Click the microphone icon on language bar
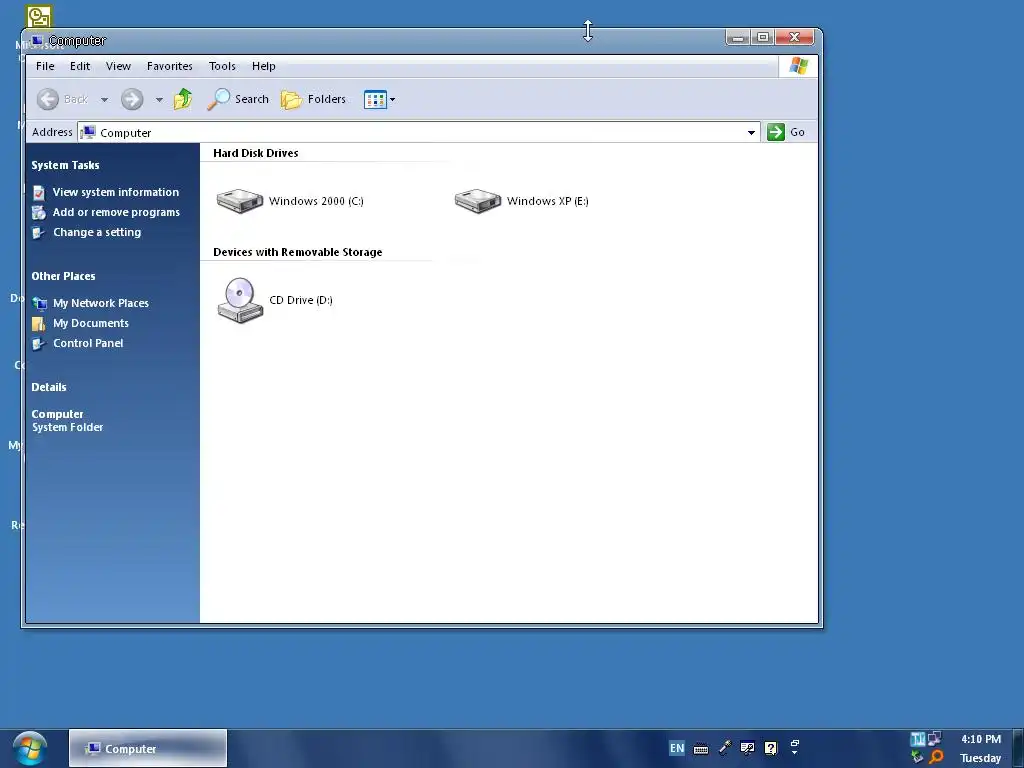The width and height of the screenshot is (1024, 768). (x=725, y=748)
